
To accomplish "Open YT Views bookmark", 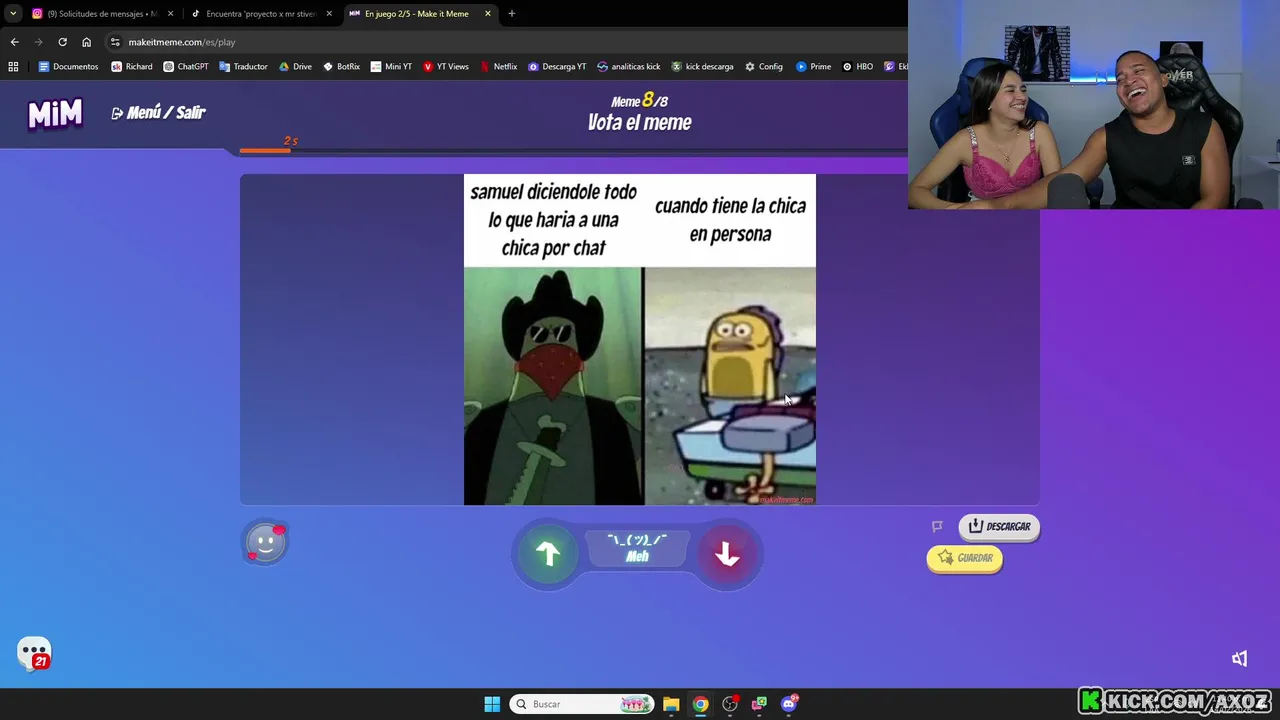I will point(446,67).
